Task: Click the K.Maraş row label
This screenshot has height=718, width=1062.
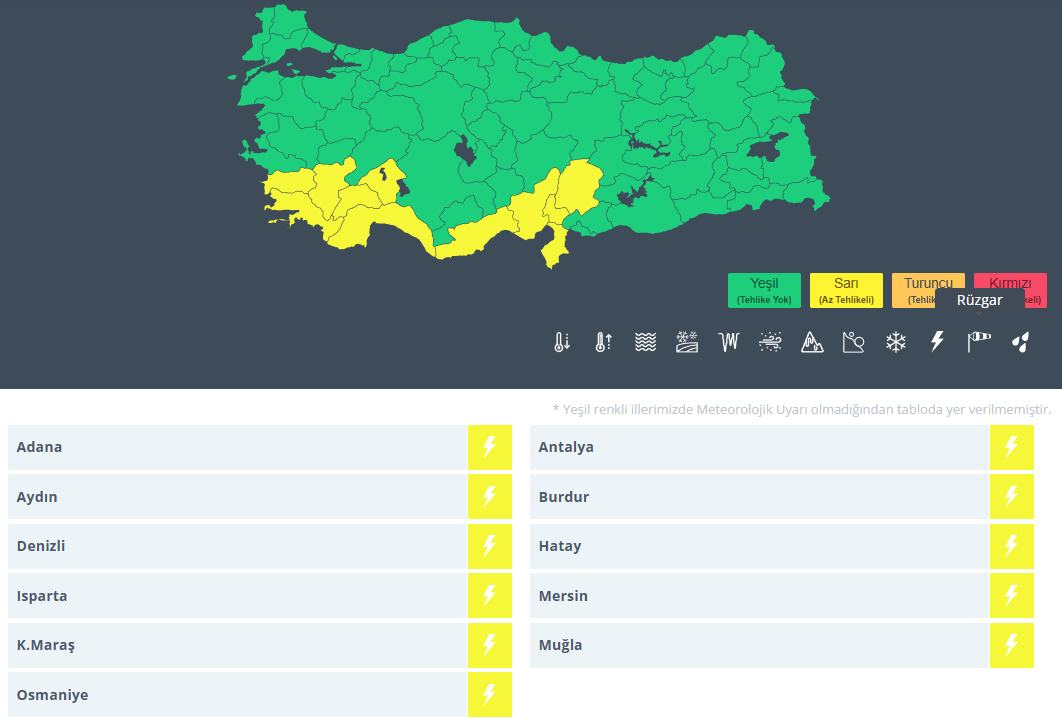Action: [46, 645]
